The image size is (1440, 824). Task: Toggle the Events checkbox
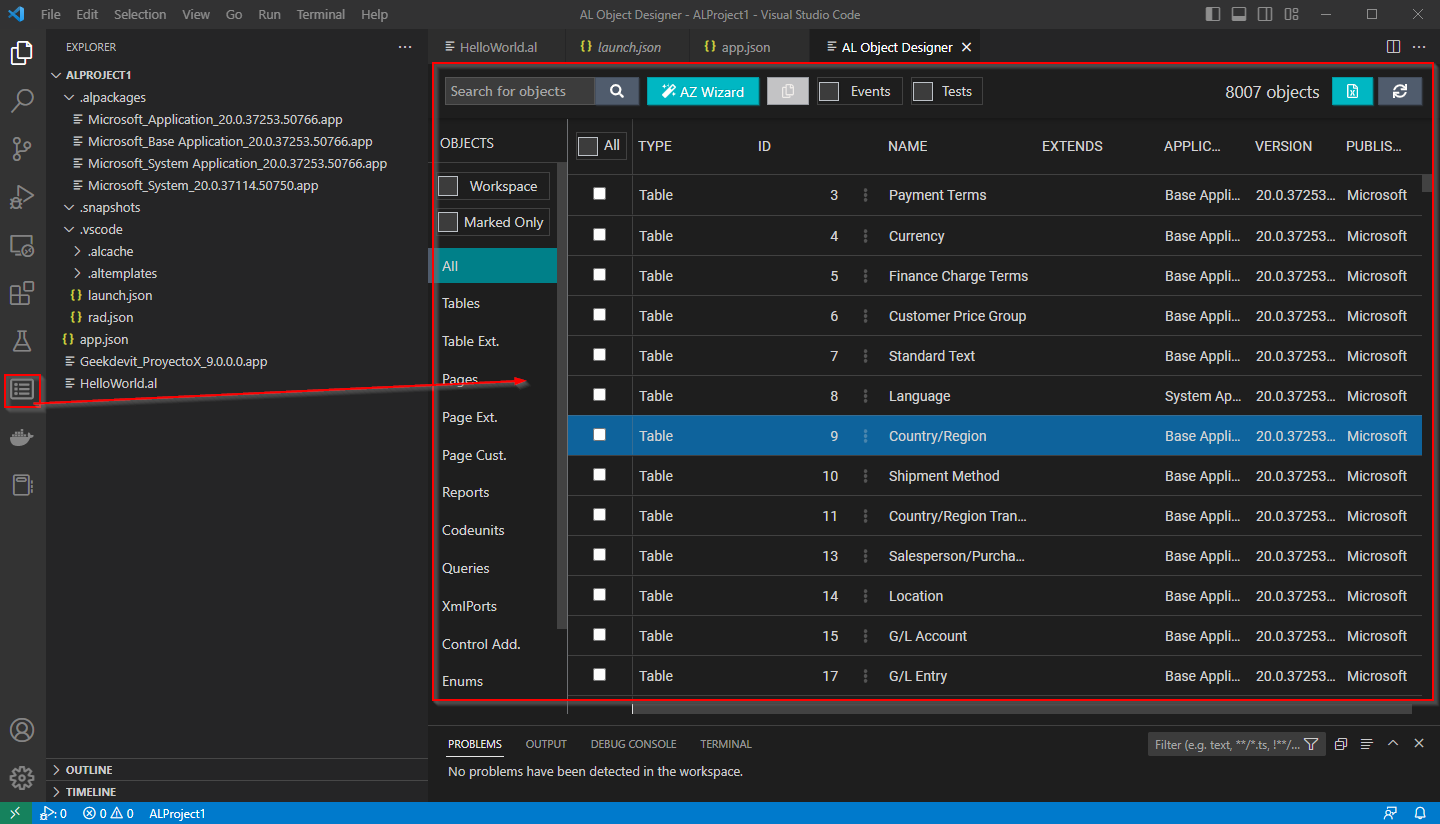pos(829,92)
